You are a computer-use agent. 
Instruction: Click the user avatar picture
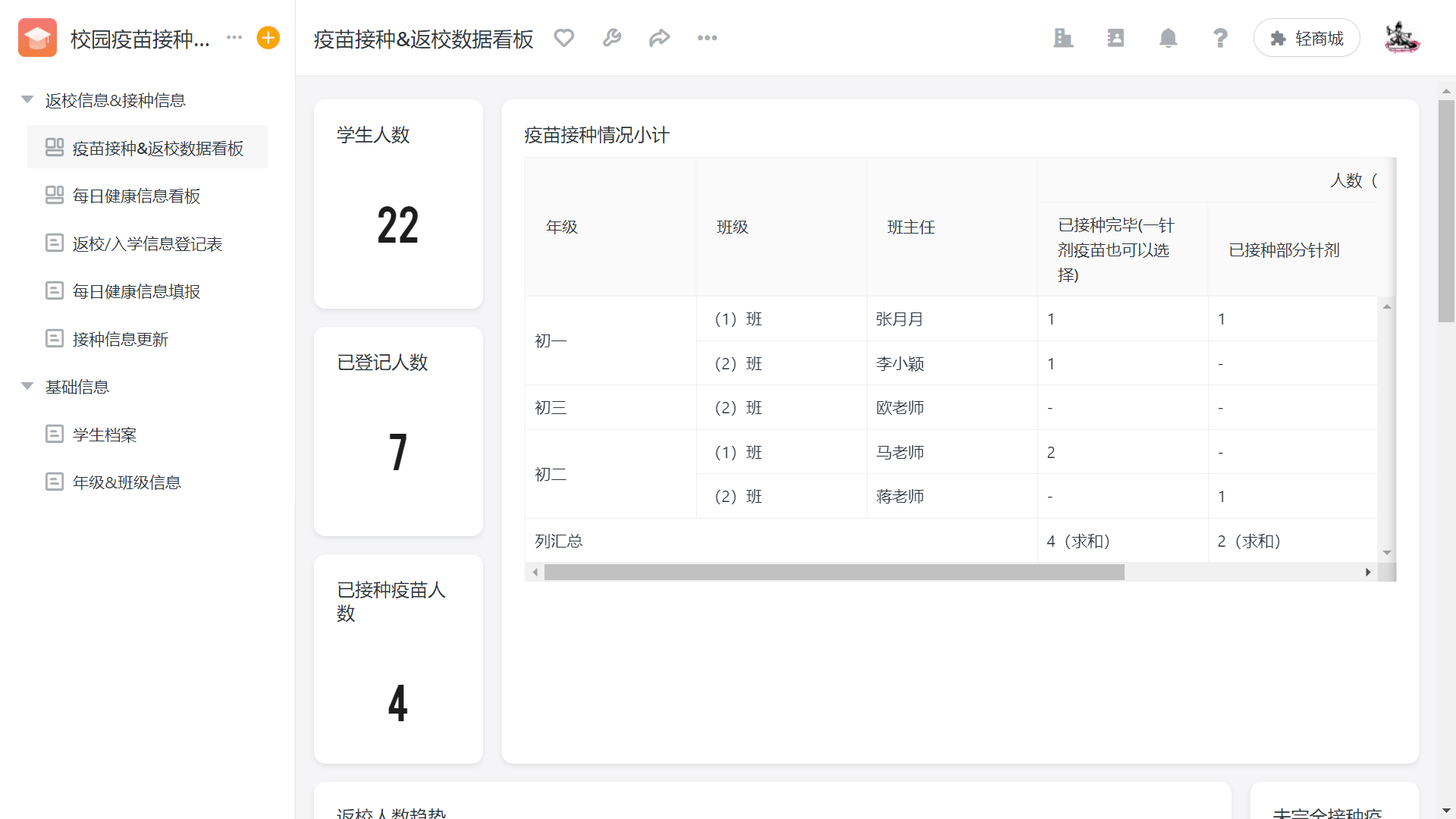point(1401,38)
